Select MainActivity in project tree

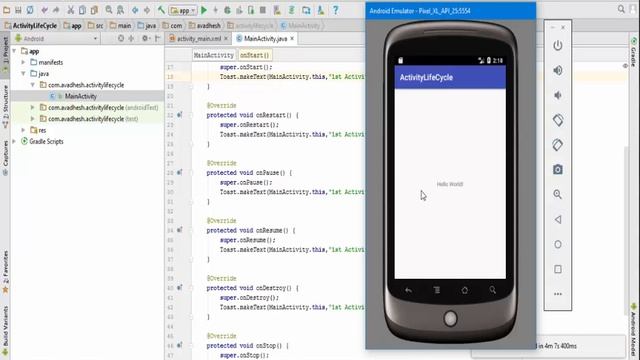coord(80,96)
